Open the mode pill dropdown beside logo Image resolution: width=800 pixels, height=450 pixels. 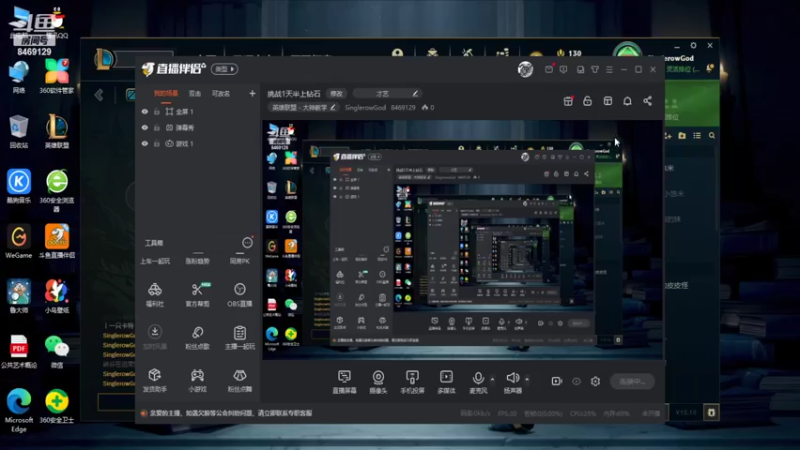pyautogui.click(x=225, y=69)
